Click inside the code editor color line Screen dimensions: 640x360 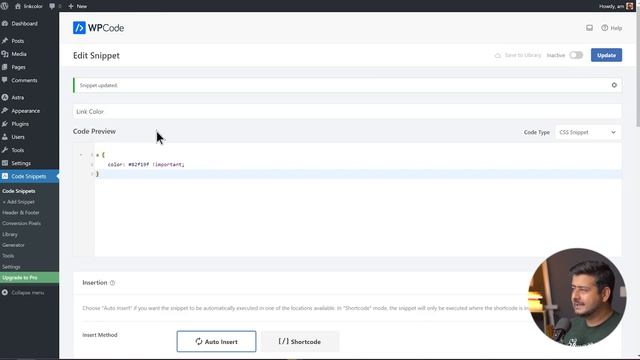146,164
